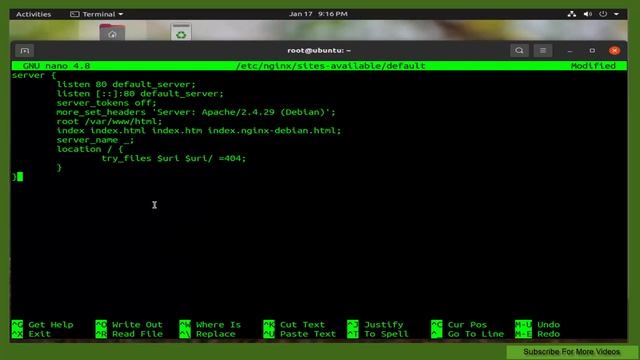
Task: Click the 'Write Out' shortcut
Action: 129,325
